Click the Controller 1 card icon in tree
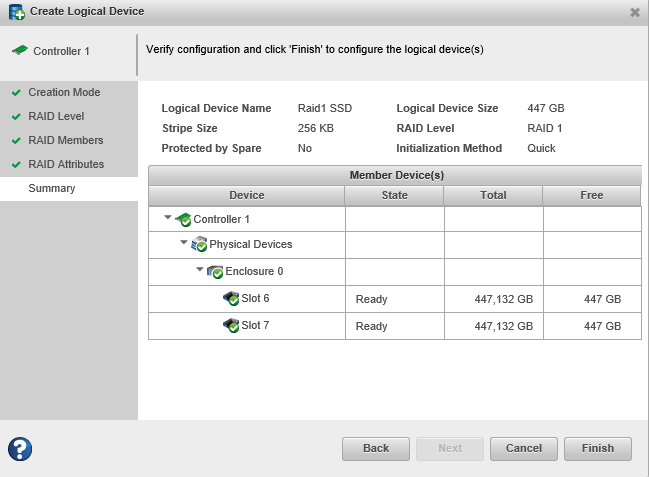The height and width of the screenshot is (477, 649). [183, 219]
